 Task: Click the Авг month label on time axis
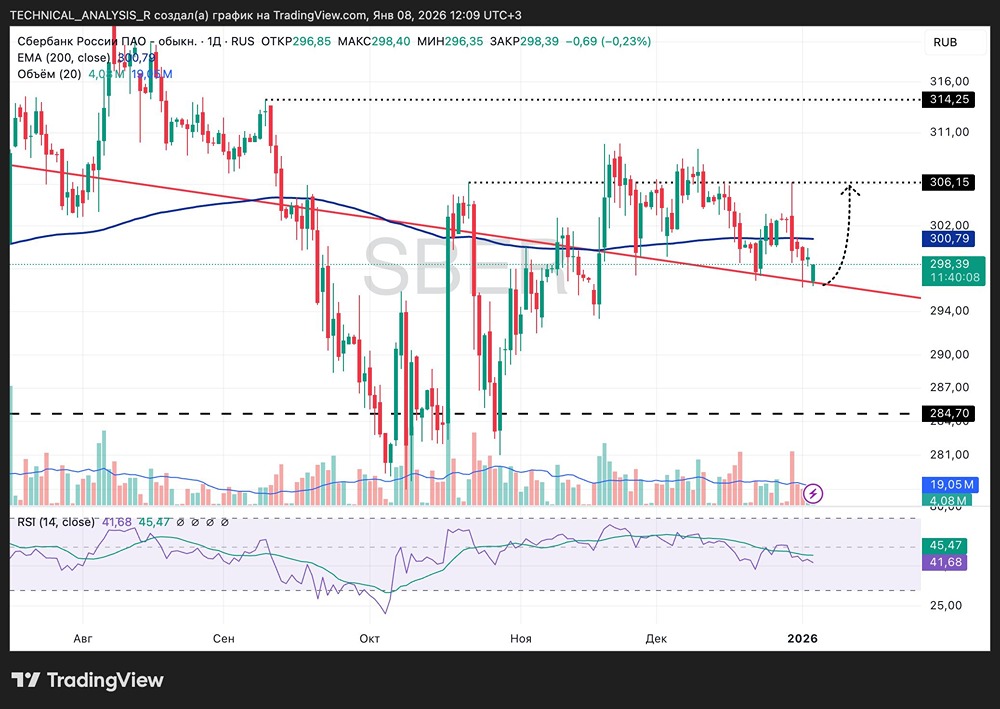(83, 638)
